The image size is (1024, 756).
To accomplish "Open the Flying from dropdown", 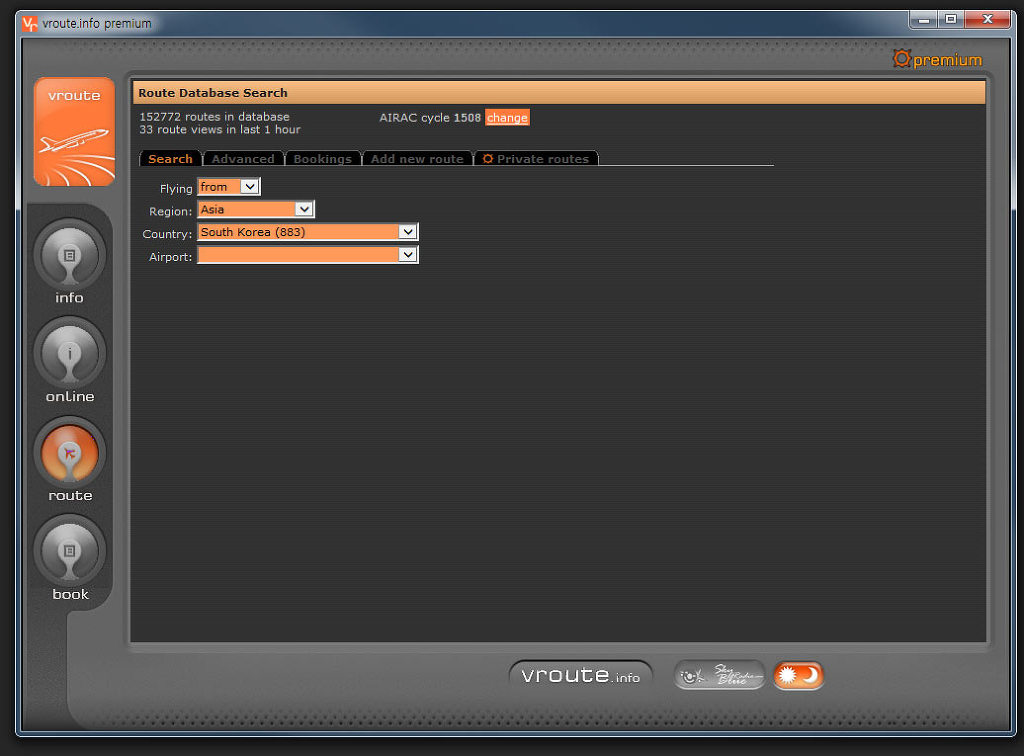I will click(229, 187).
